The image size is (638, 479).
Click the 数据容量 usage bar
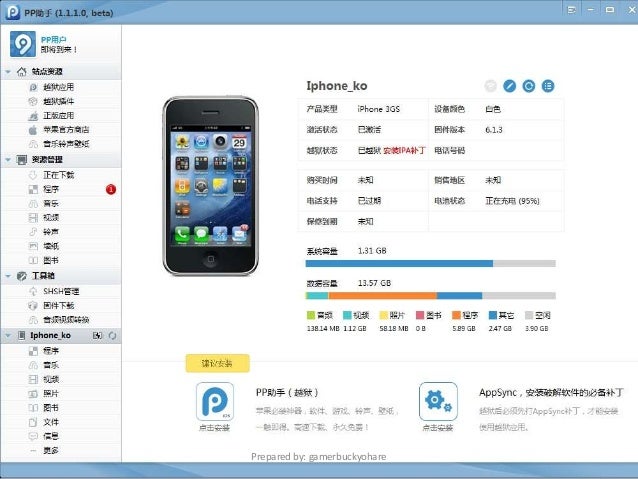tap(430, 296)
